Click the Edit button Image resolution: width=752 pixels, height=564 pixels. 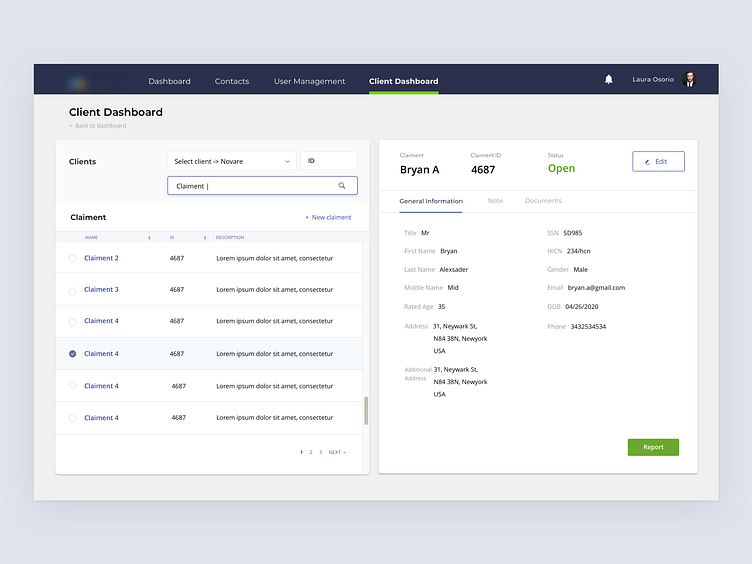[x=658, y=161]
